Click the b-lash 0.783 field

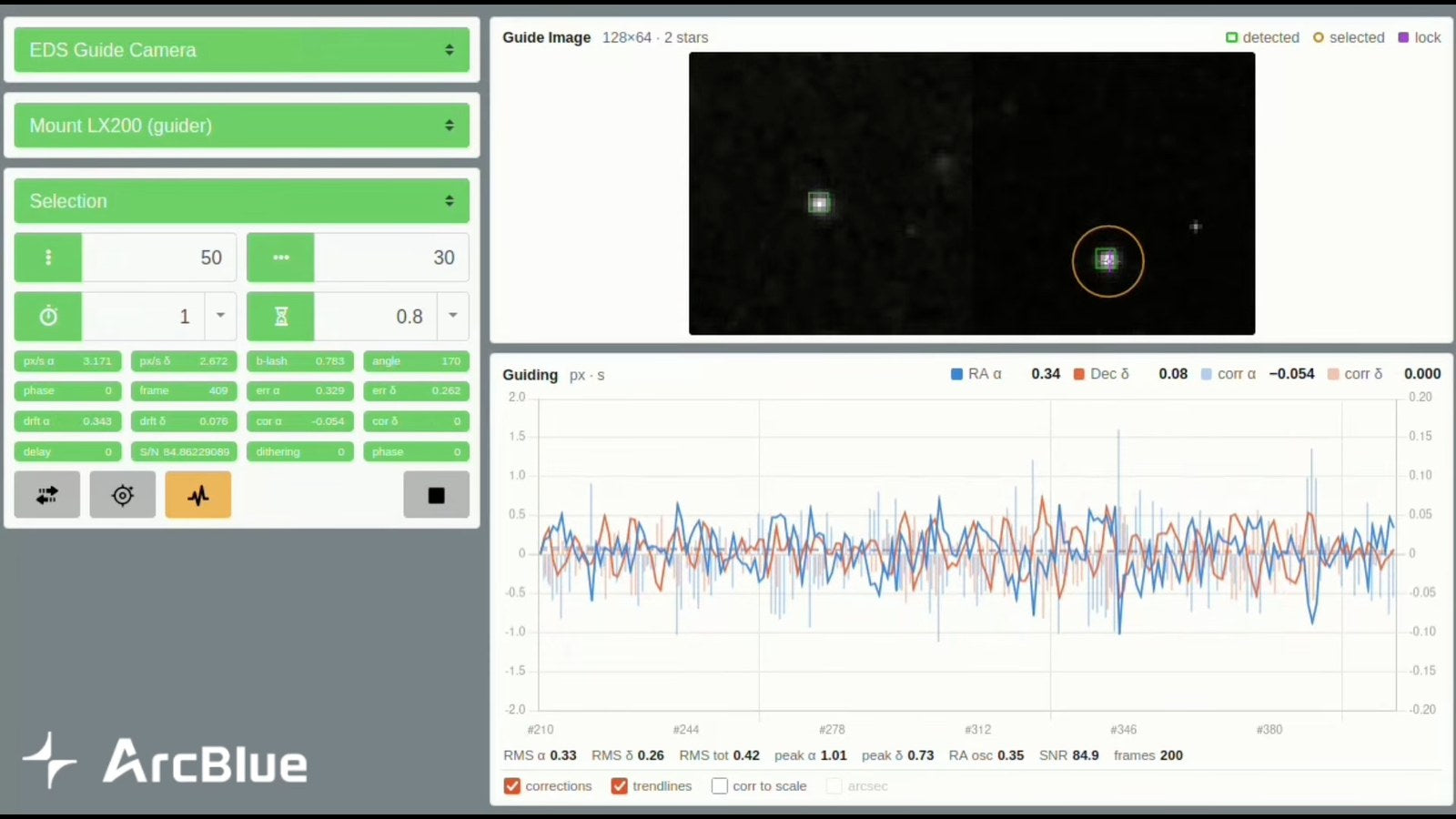click(x=300, y=361)
